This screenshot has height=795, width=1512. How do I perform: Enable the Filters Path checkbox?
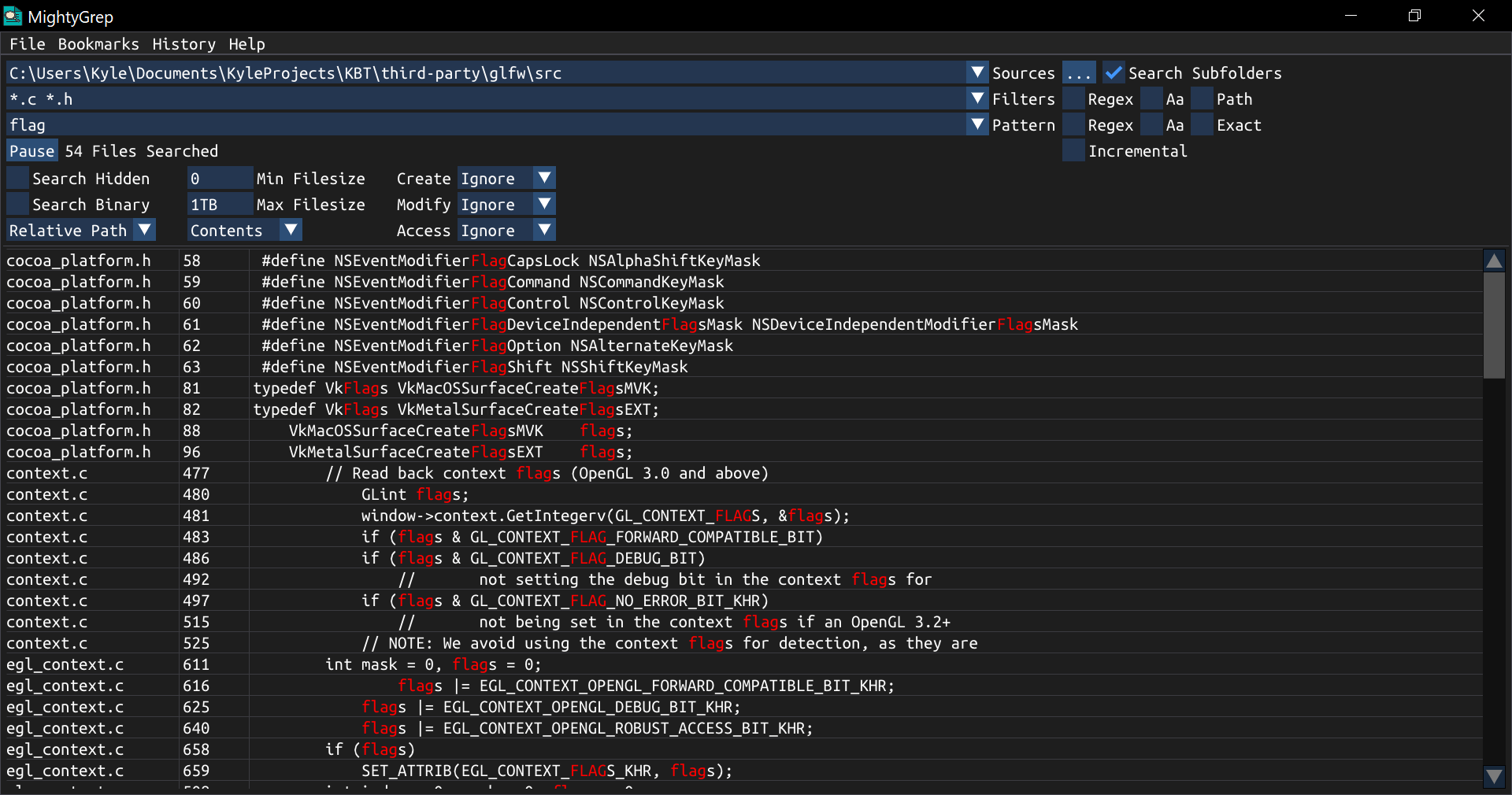1203,99
